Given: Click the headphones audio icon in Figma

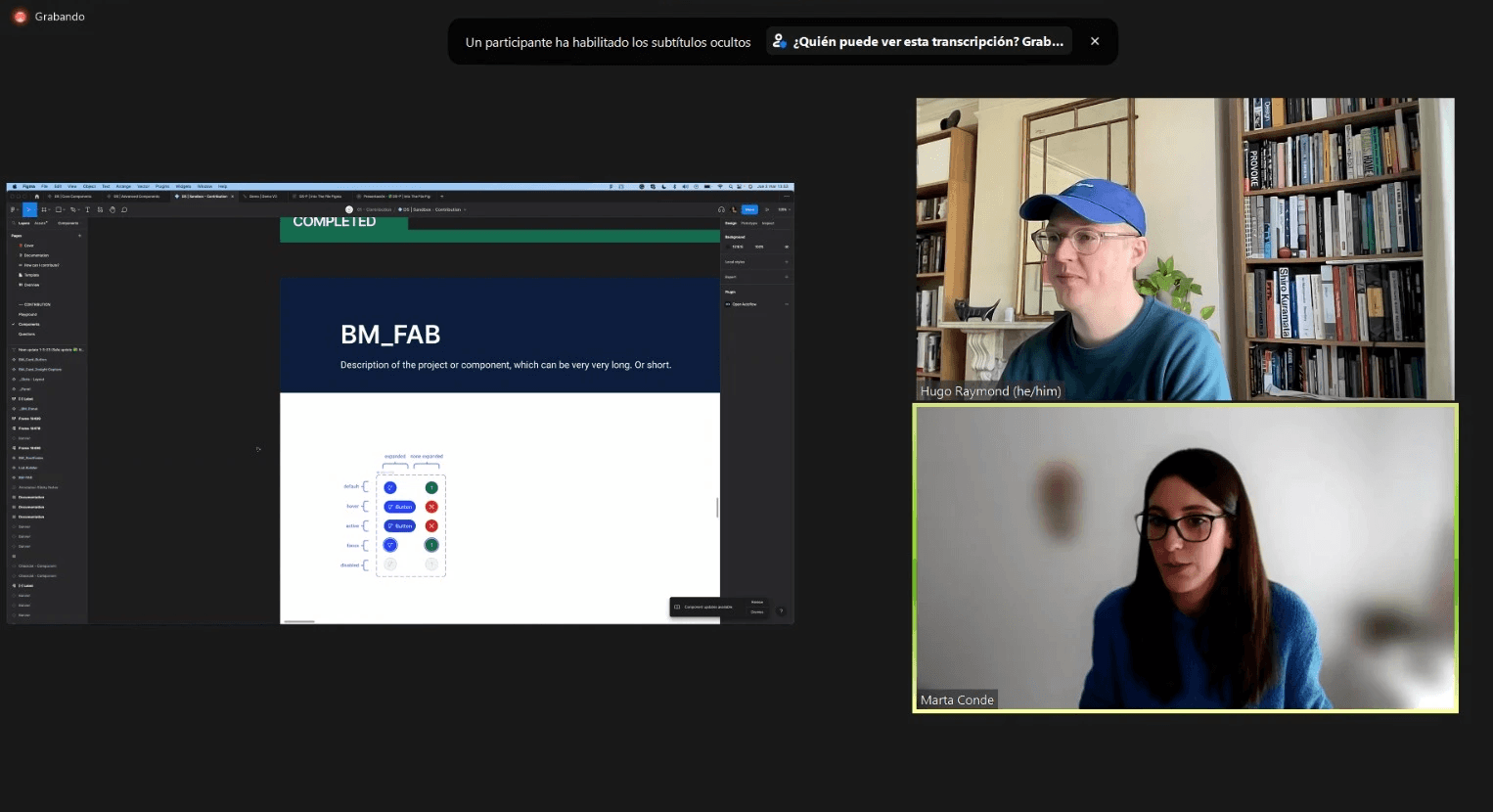Looking at the screenshot, I should pos(721,209).
